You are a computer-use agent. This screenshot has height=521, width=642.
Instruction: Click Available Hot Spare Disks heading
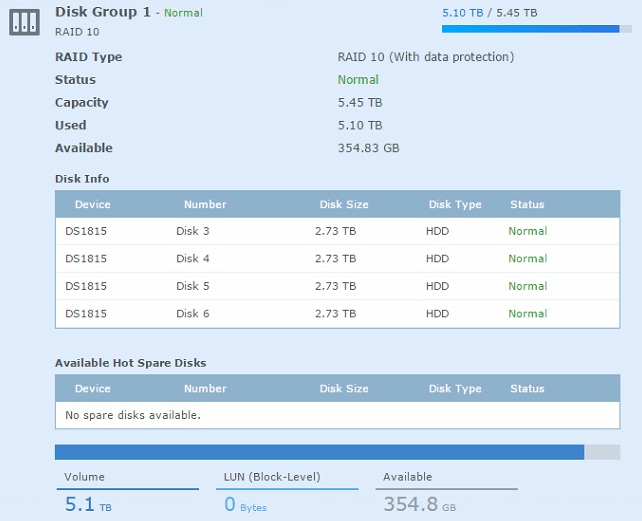tap(131, 363)
